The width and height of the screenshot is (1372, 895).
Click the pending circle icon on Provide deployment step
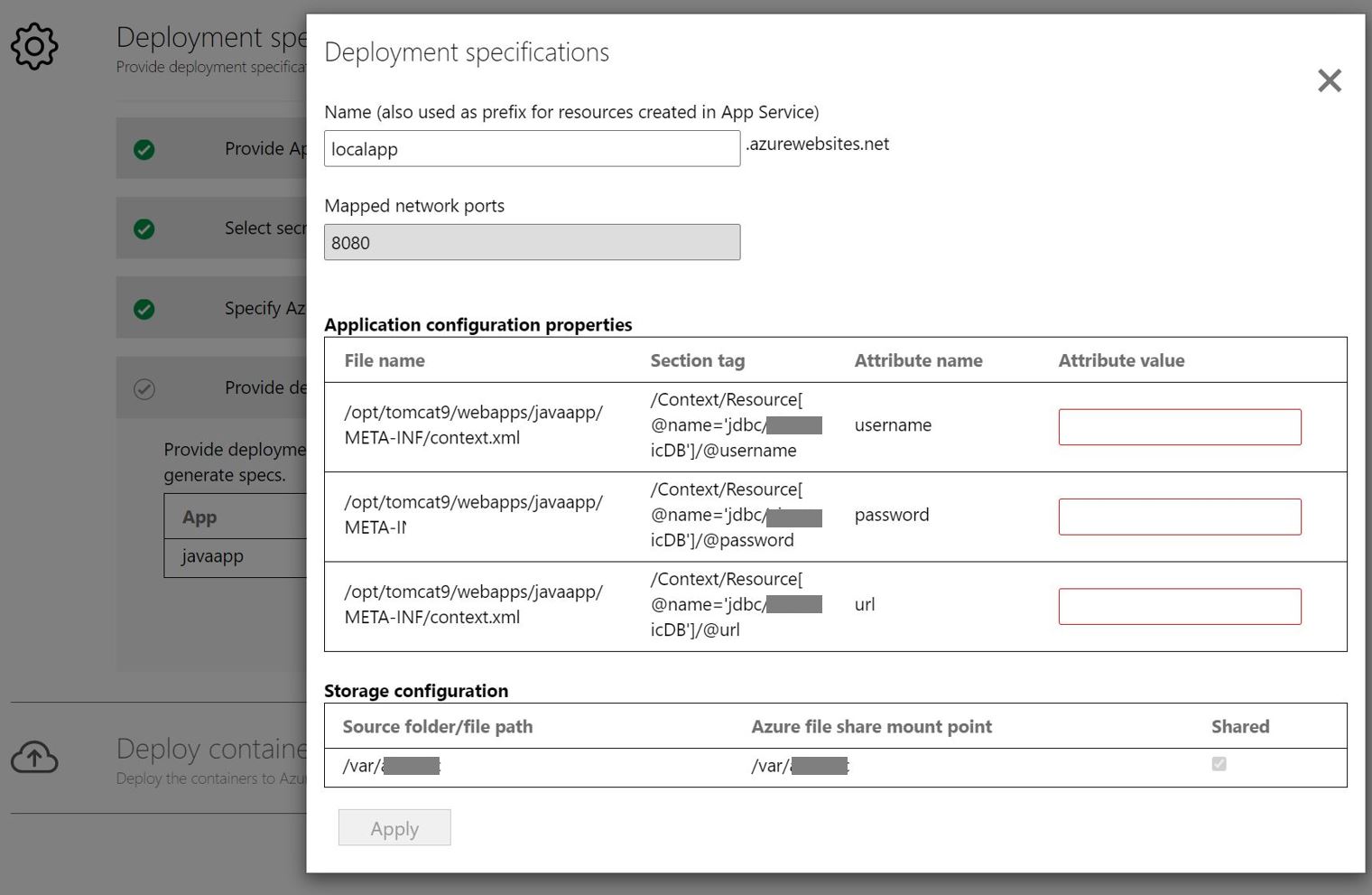point(145,387)
